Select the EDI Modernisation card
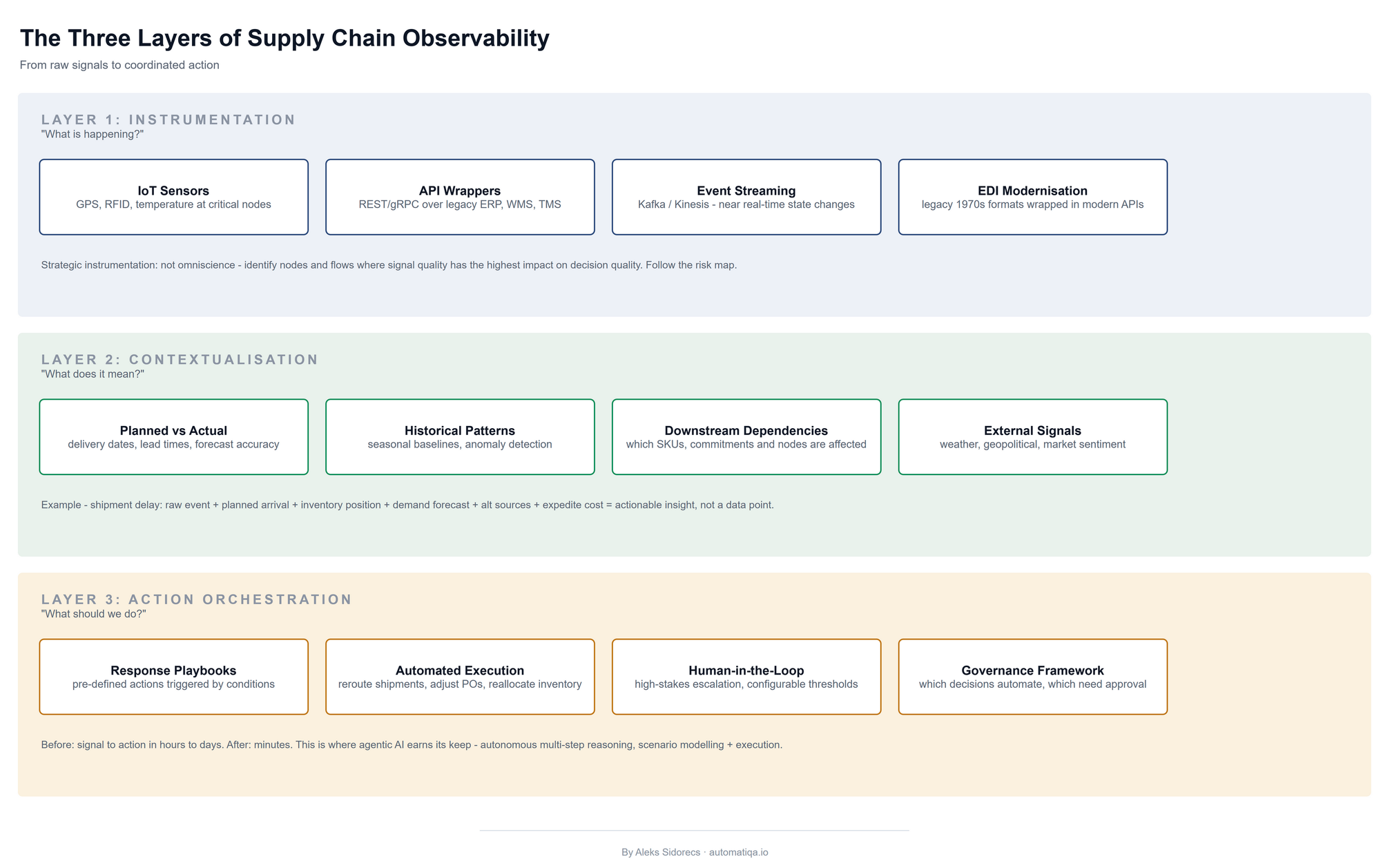The height and width of the screenshot is (868, 1381). [x=1033, y=197]
